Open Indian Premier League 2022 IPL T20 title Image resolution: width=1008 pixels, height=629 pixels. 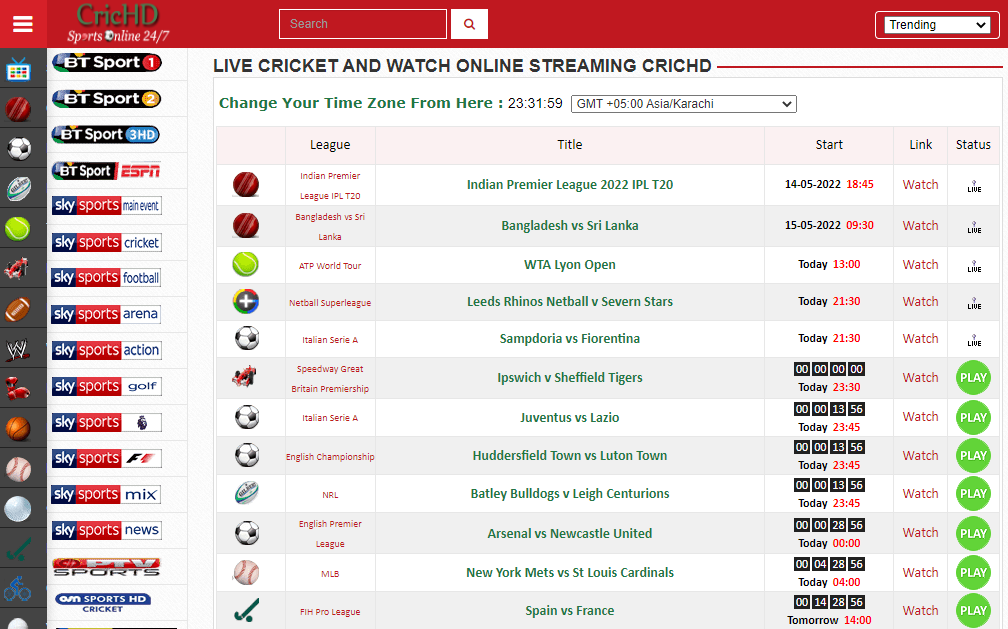pyautogui.click(x=570, y=185)
